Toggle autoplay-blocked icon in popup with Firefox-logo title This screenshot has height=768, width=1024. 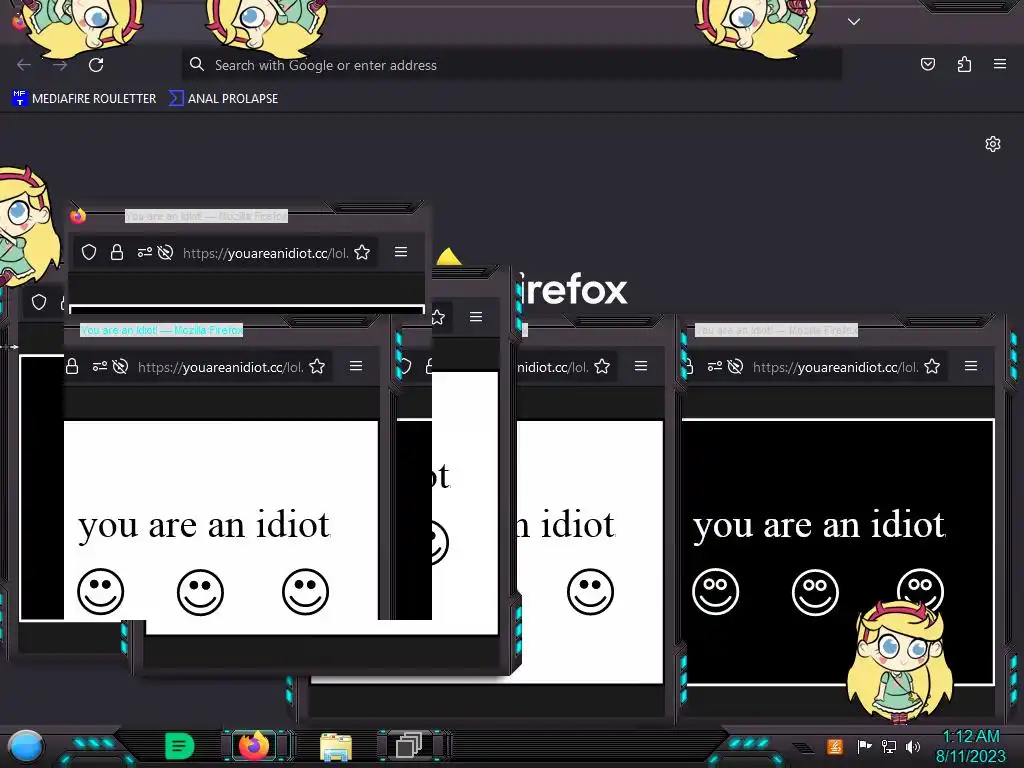165,252
